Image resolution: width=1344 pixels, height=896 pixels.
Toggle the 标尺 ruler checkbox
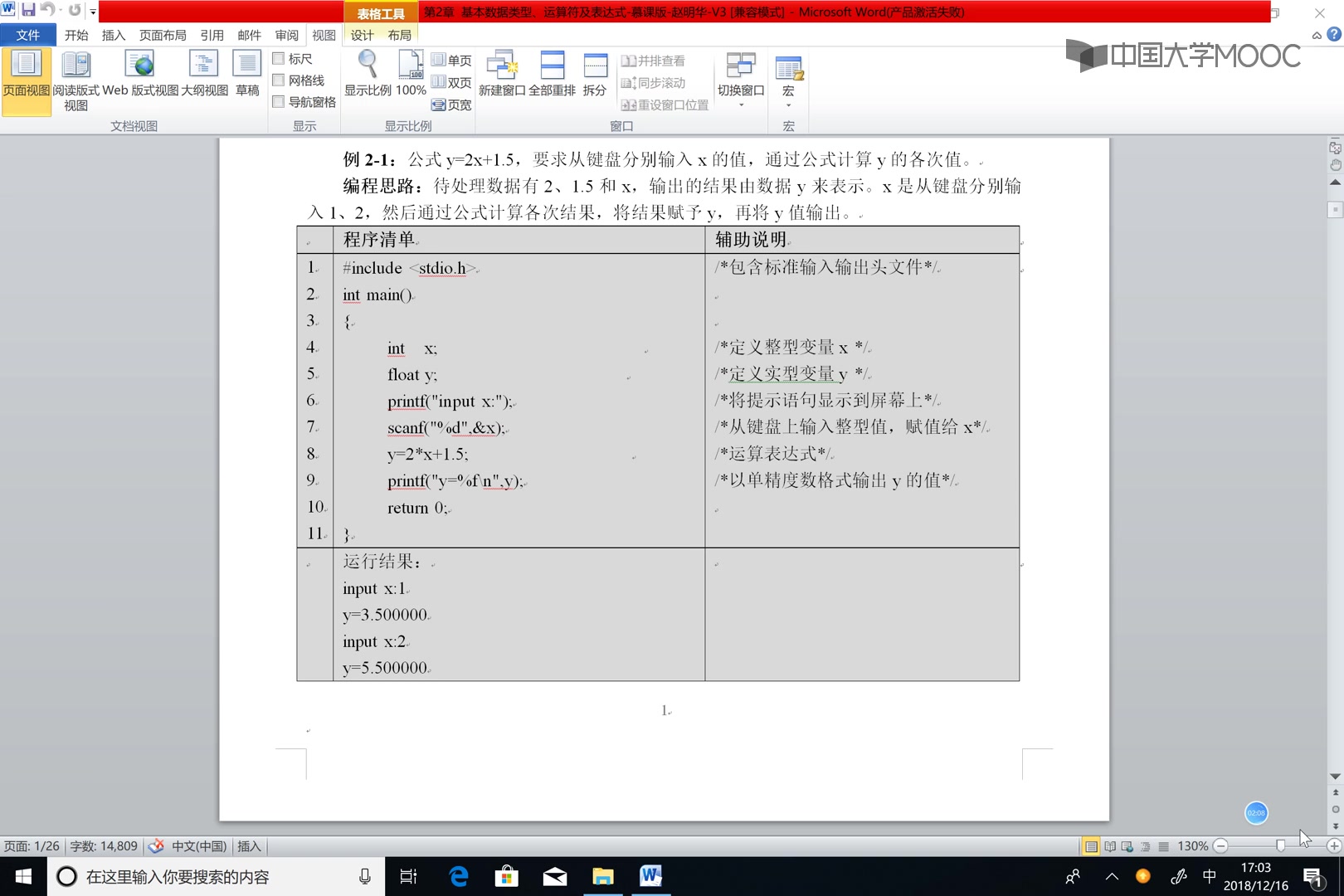coord(279,58)
